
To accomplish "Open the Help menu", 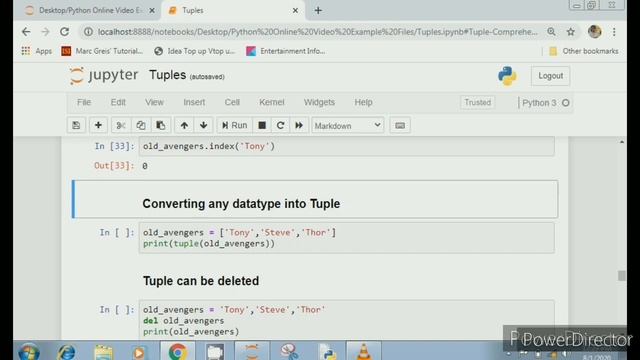I will (363, 102).
